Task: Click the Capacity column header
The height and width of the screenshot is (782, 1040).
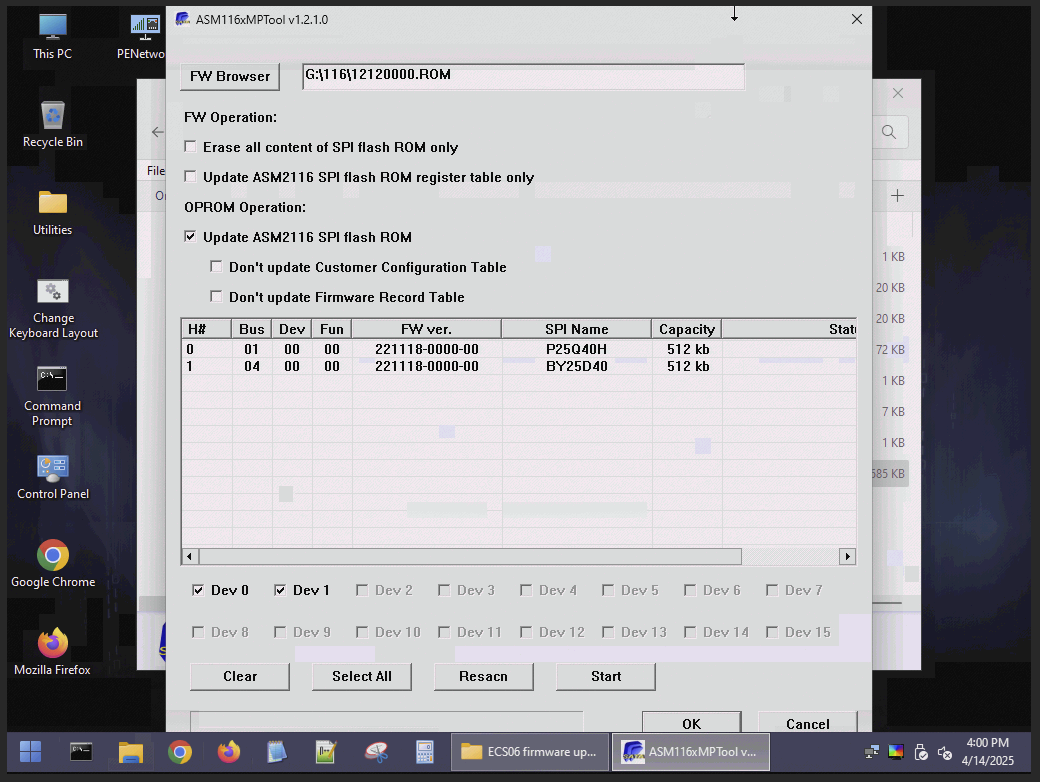Action: click(x=686, y=329)
